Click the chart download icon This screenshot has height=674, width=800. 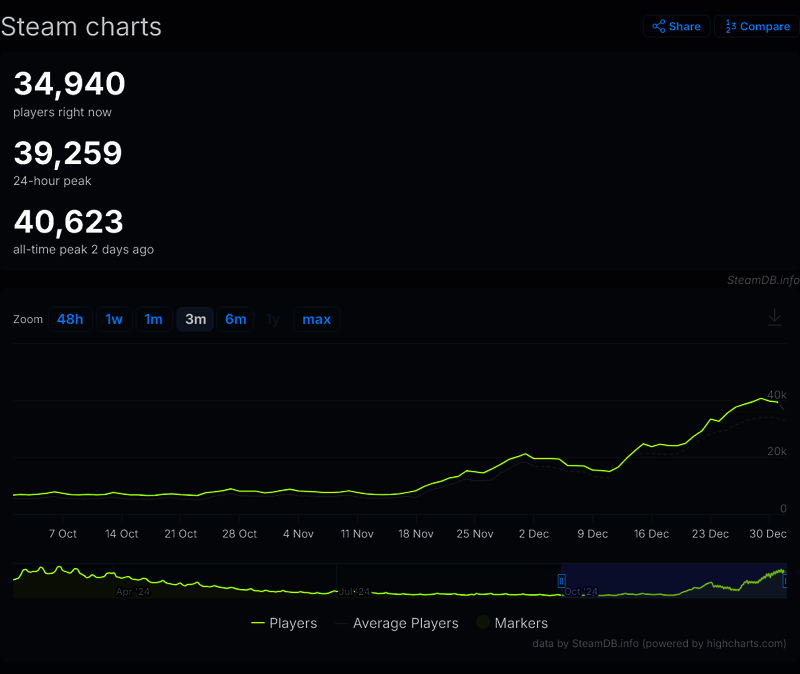point(774,318)
